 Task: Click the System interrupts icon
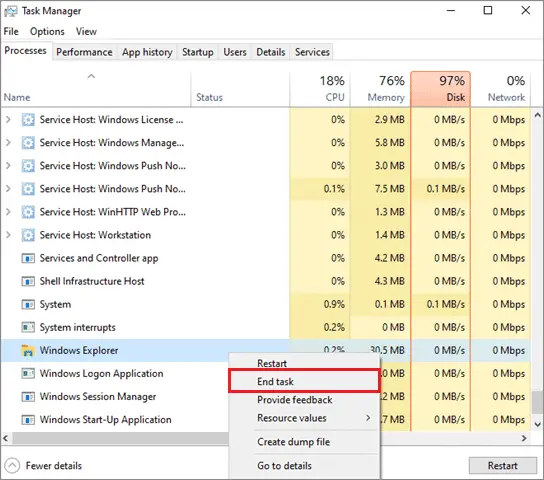click(x=28, y=327)
